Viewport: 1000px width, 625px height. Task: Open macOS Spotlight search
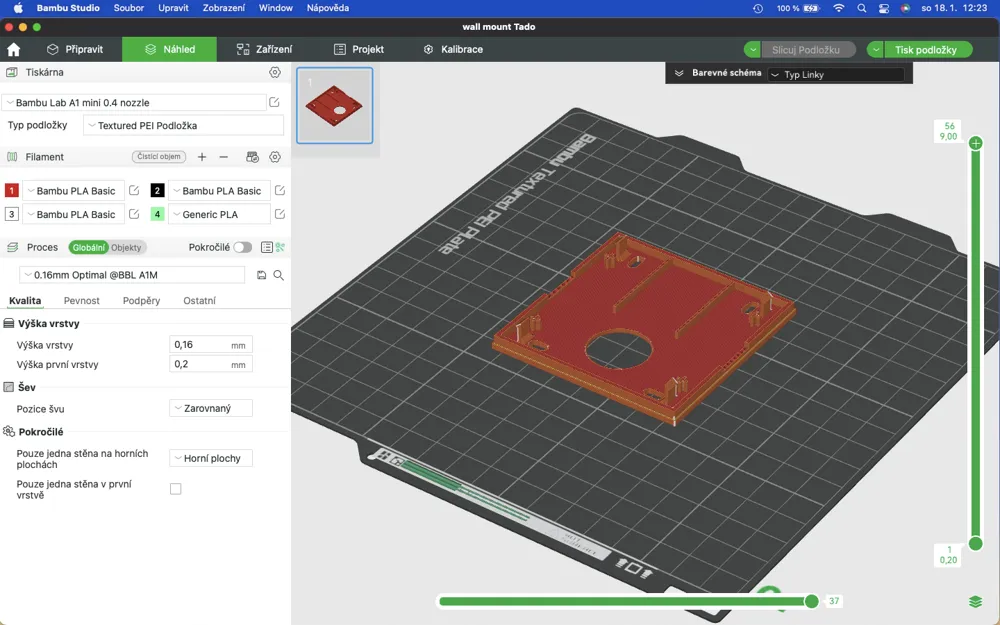click(x=862, y=8)
